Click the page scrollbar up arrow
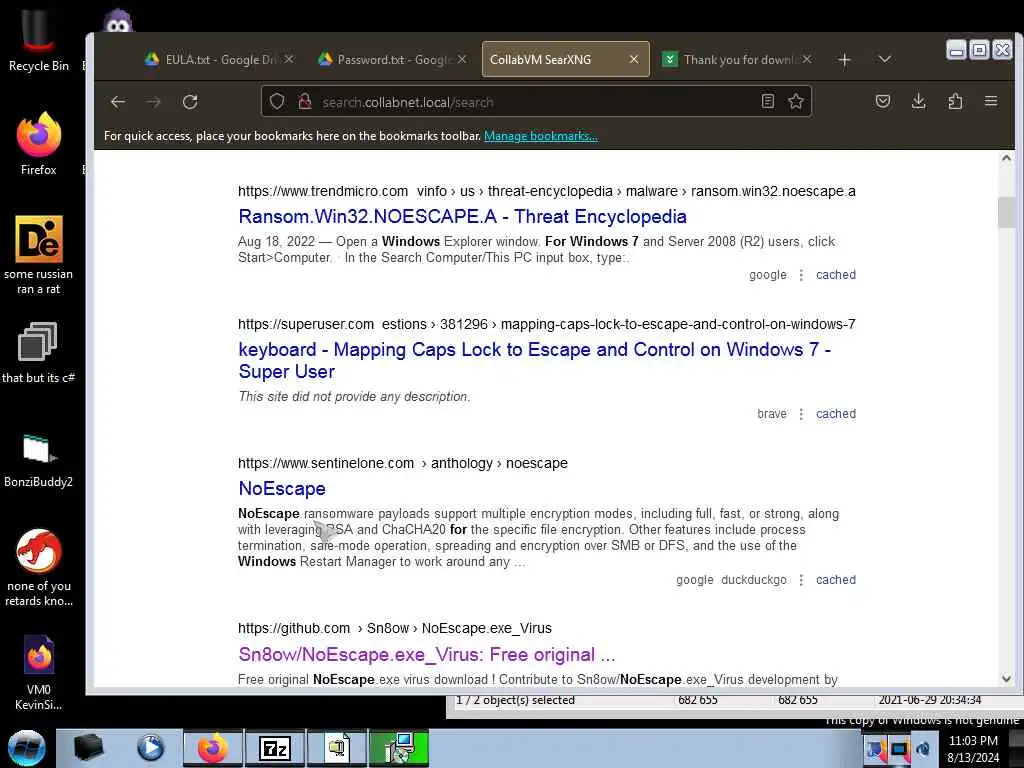This screenshot has height=768, width=1024. coord(1006,158)
